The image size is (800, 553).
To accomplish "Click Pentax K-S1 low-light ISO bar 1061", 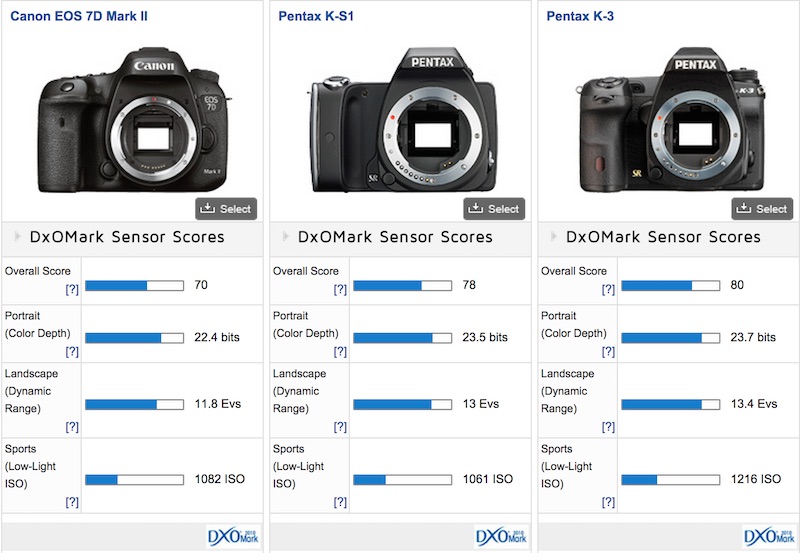I will tap(403, 480).
